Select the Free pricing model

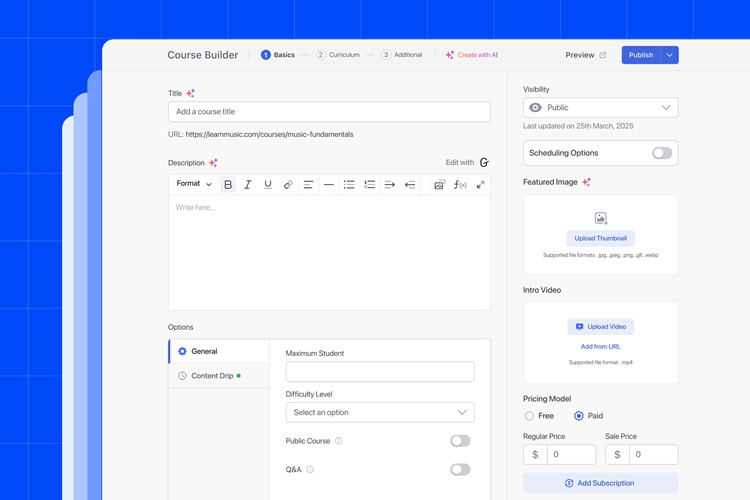[x=530, y=416]
